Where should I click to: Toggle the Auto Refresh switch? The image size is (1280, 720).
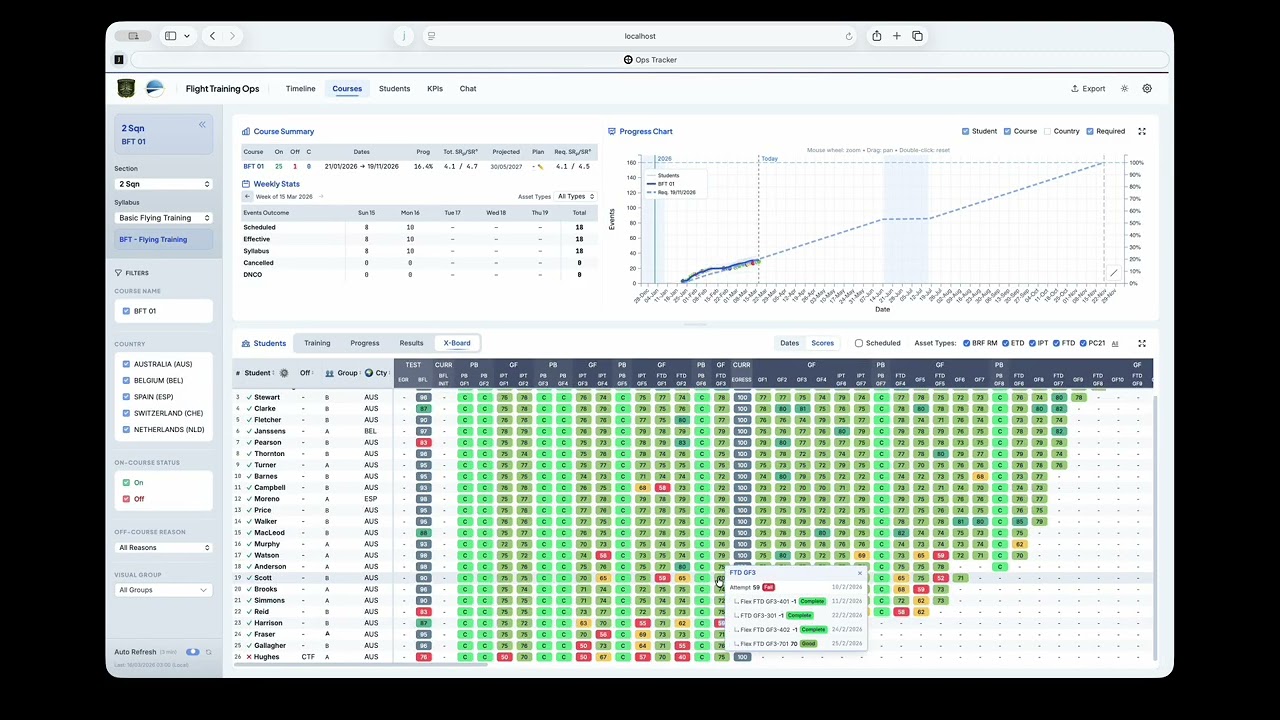pos(192,652)
